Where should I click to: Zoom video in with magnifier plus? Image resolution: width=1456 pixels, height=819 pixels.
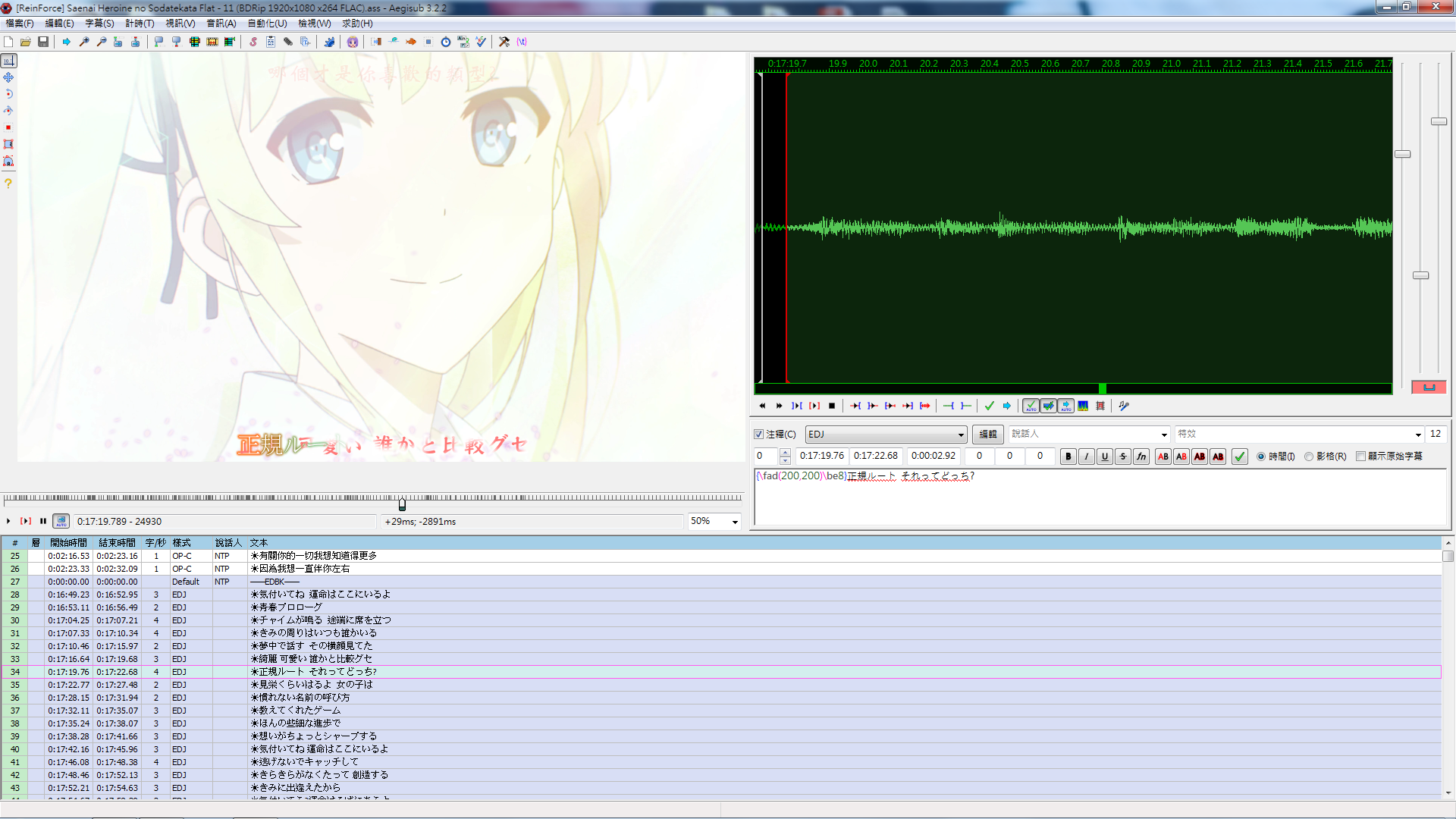pos(84,42)
